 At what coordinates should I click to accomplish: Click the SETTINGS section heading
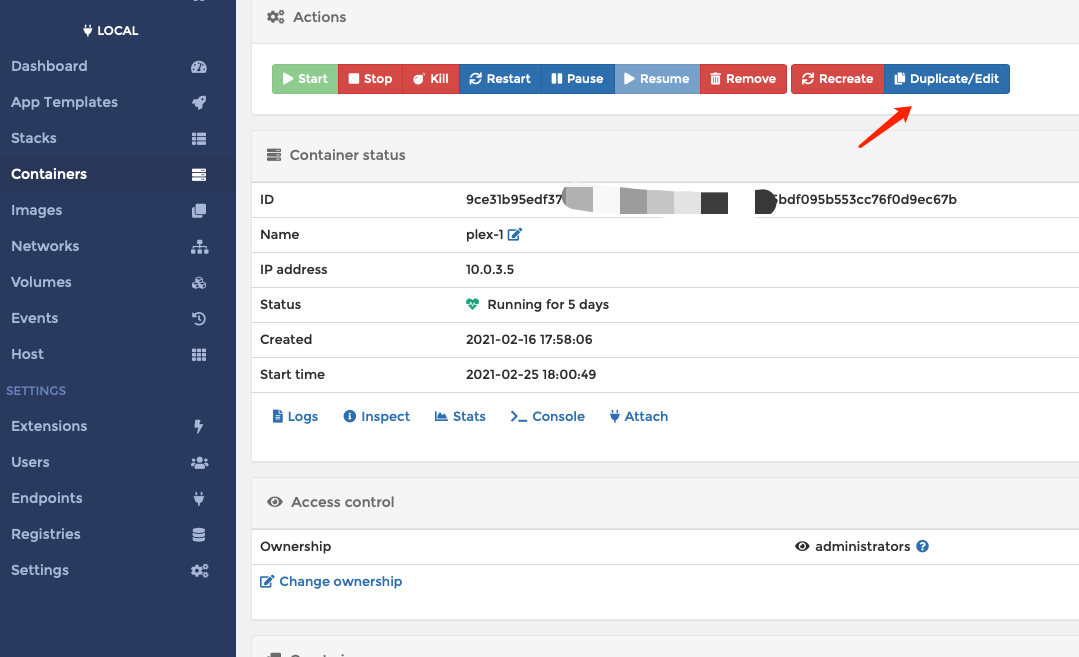(36, 391)
